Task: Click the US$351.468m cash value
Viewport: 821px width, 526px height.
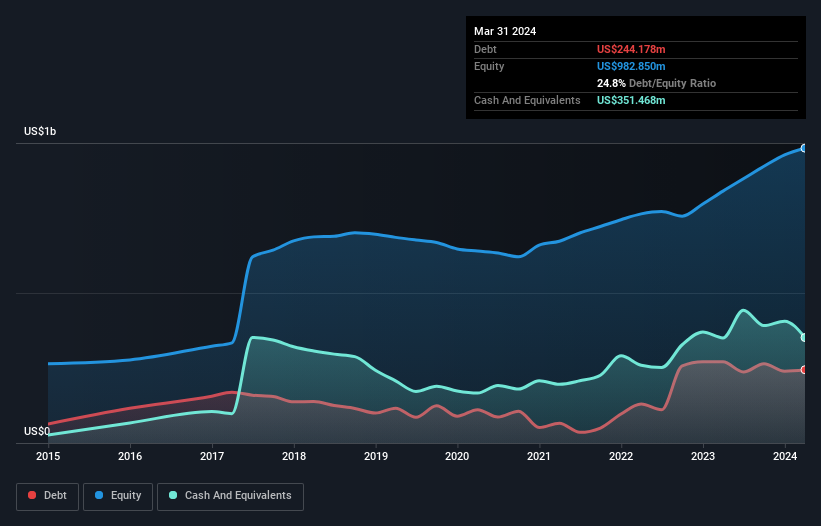Action: point(631,100)
